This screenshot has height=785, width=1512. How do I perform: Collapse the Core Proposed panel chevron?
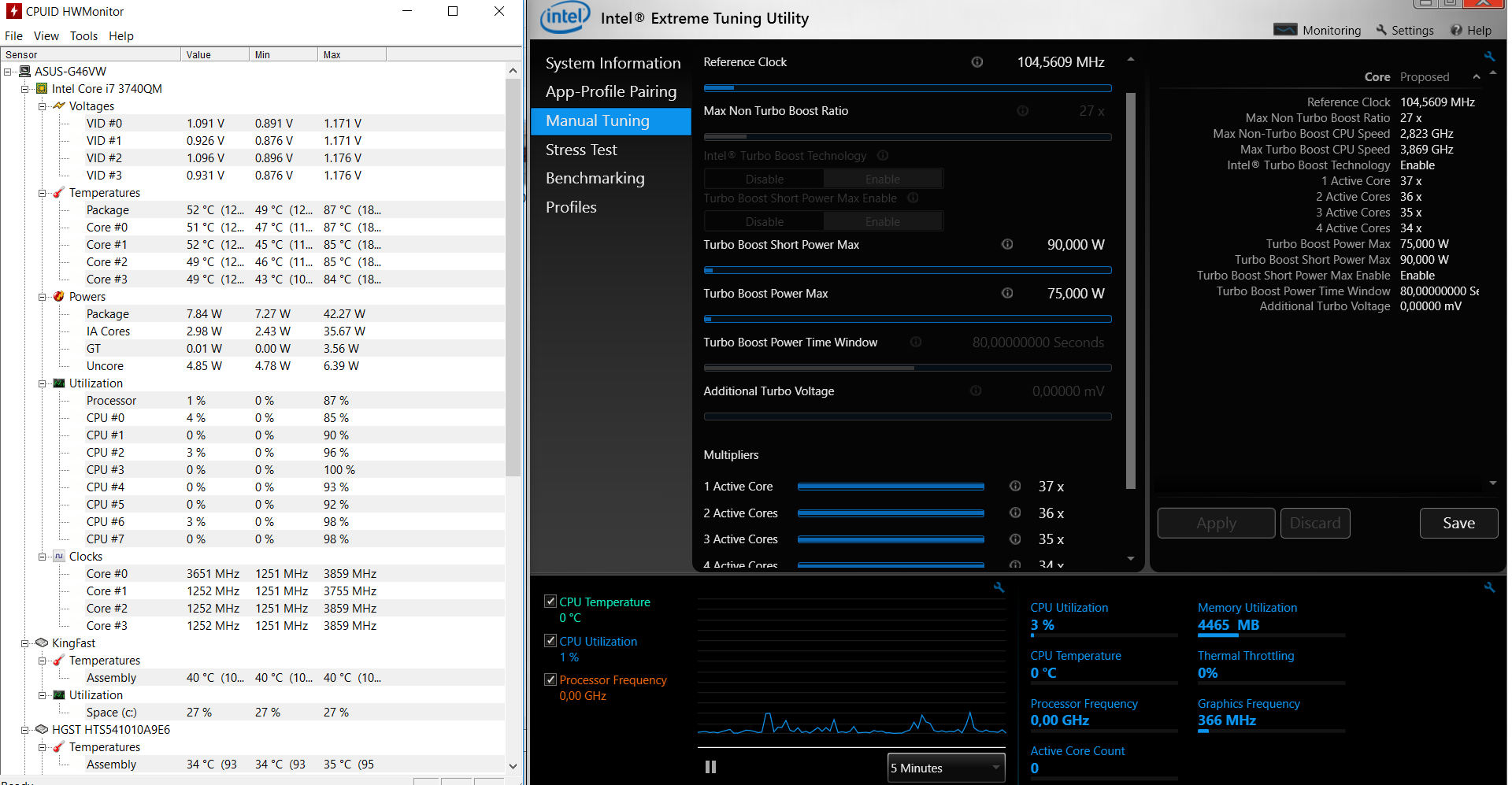click(x=1477, y=76)
